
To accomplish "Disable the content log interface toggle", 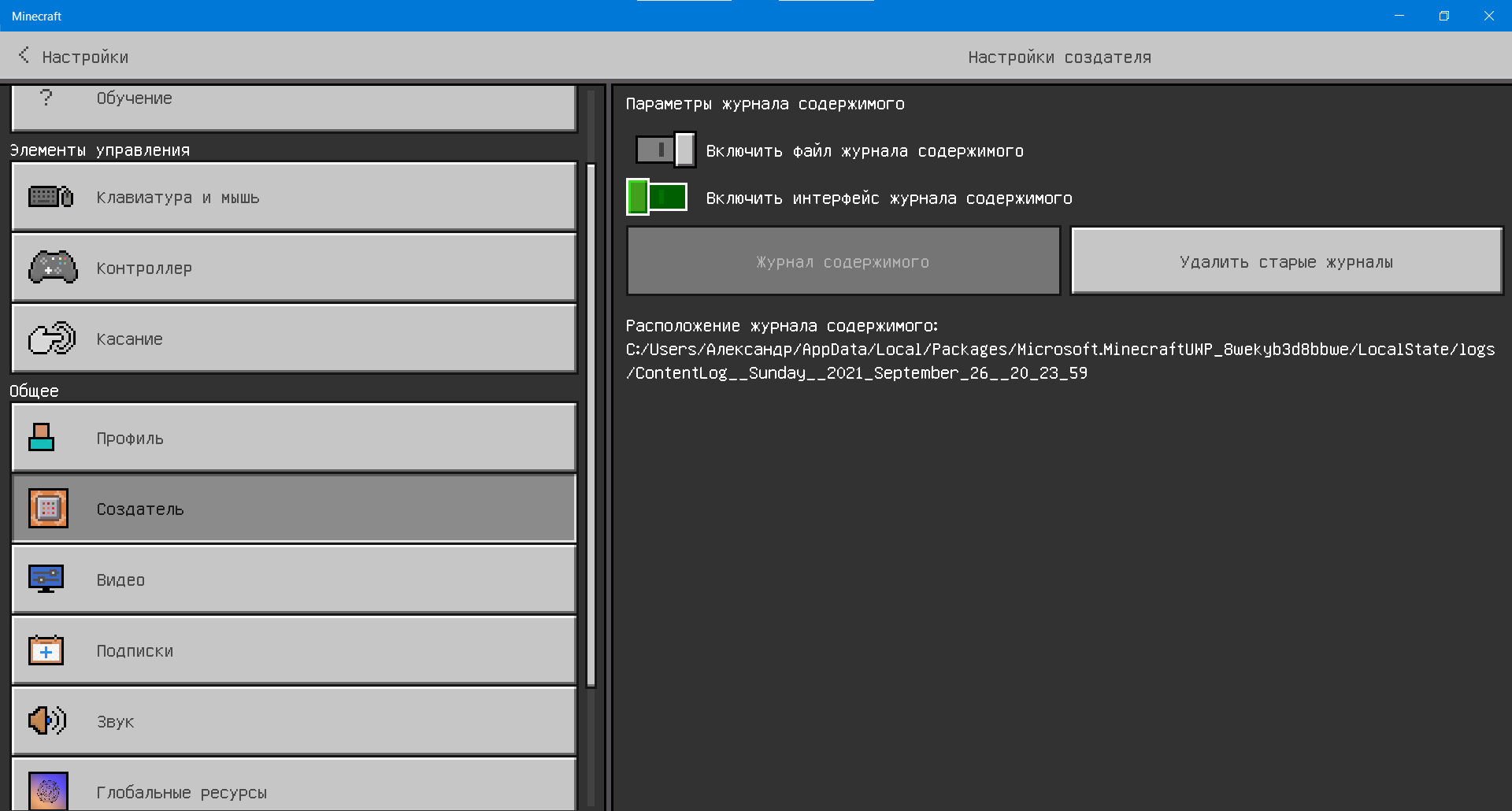I will point(657,197).
